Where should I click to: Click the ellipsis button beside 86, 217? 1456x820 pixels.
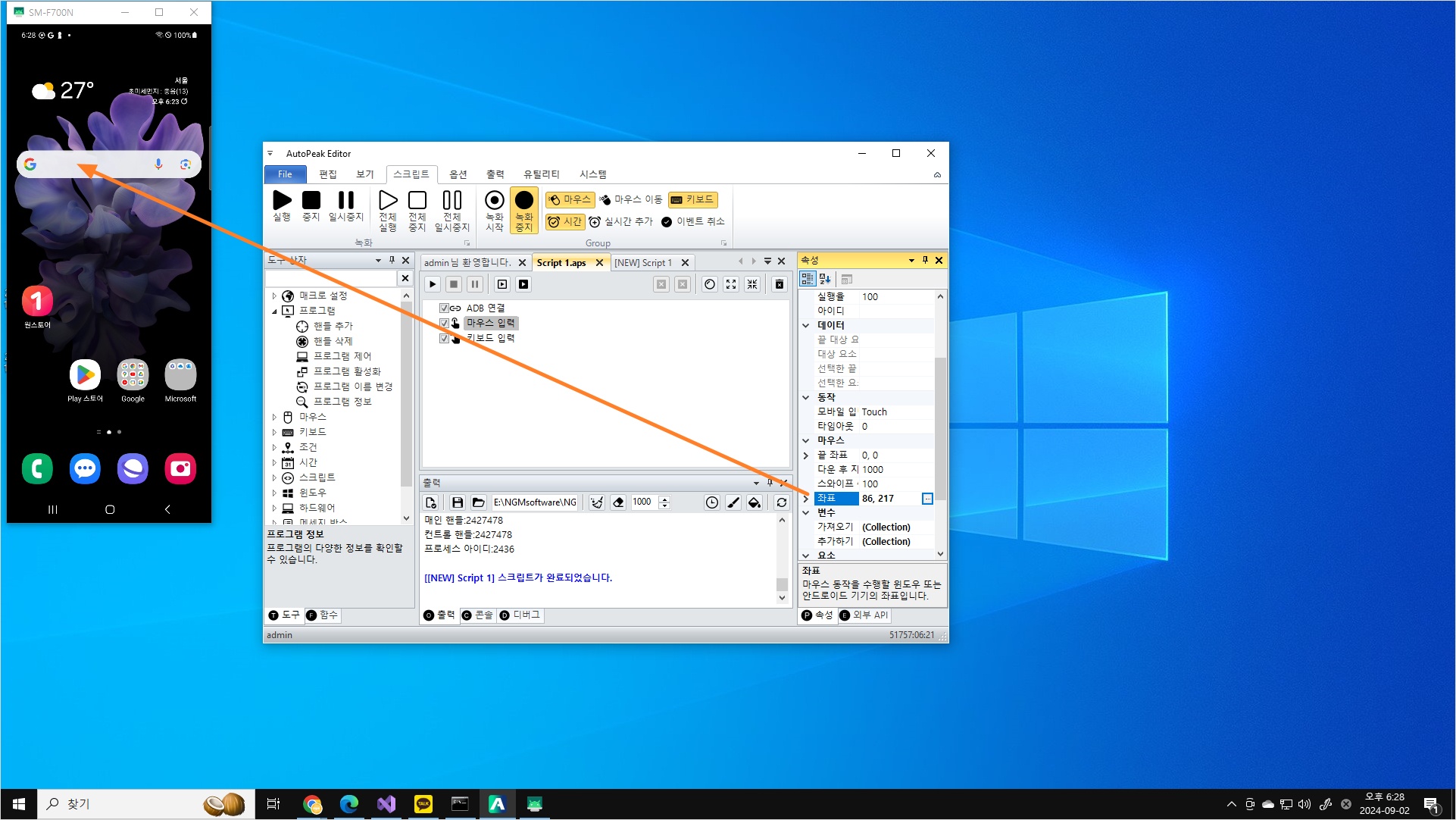point(926,499)
